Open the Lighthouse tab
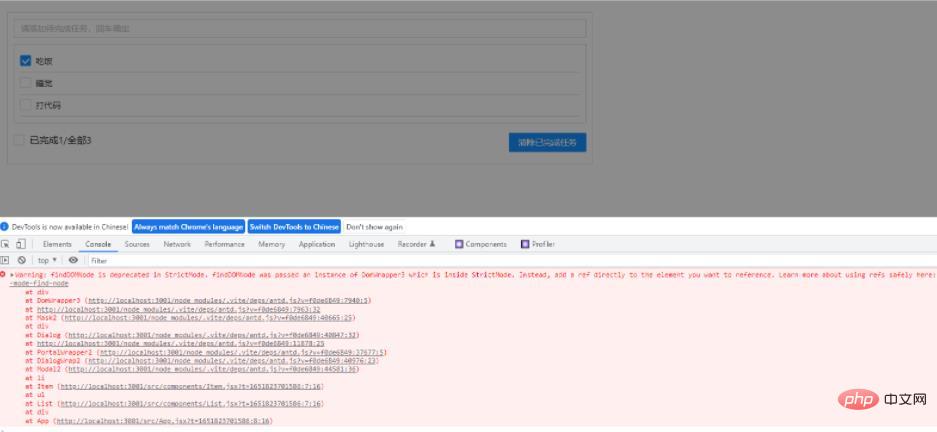This screenshot has height=432, width=937. (366, 244)
